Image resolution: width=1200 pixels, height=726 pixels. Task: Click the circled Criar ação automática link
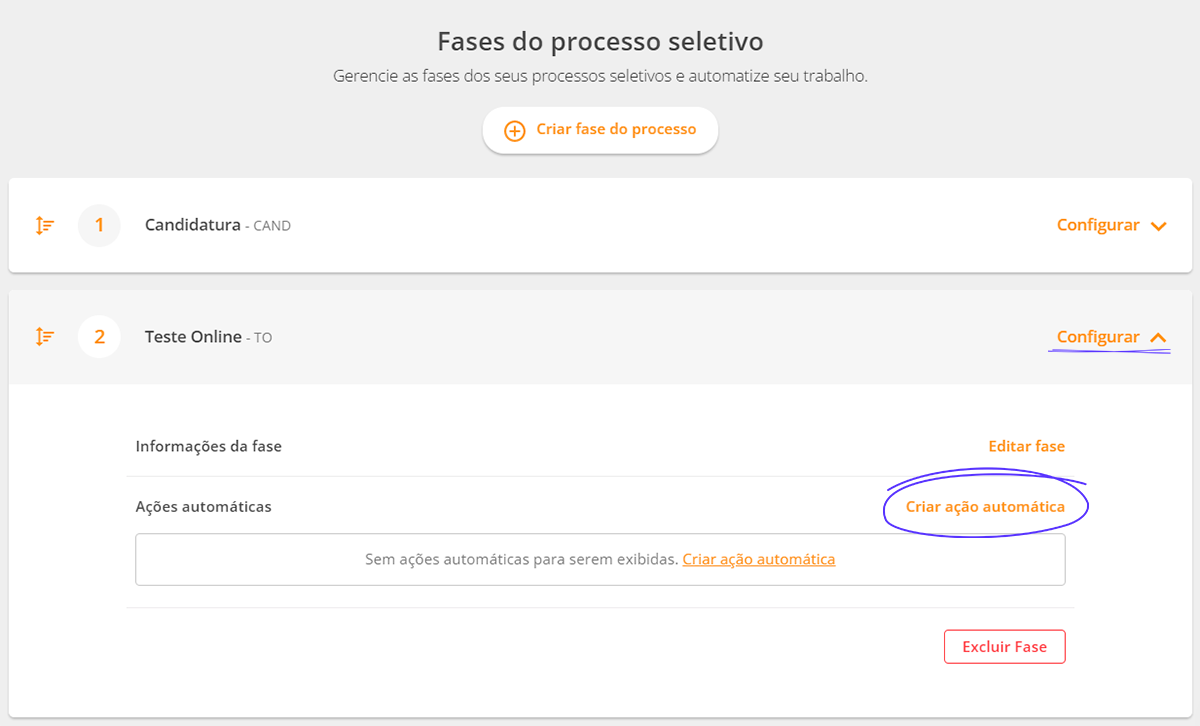click(985, 507)
